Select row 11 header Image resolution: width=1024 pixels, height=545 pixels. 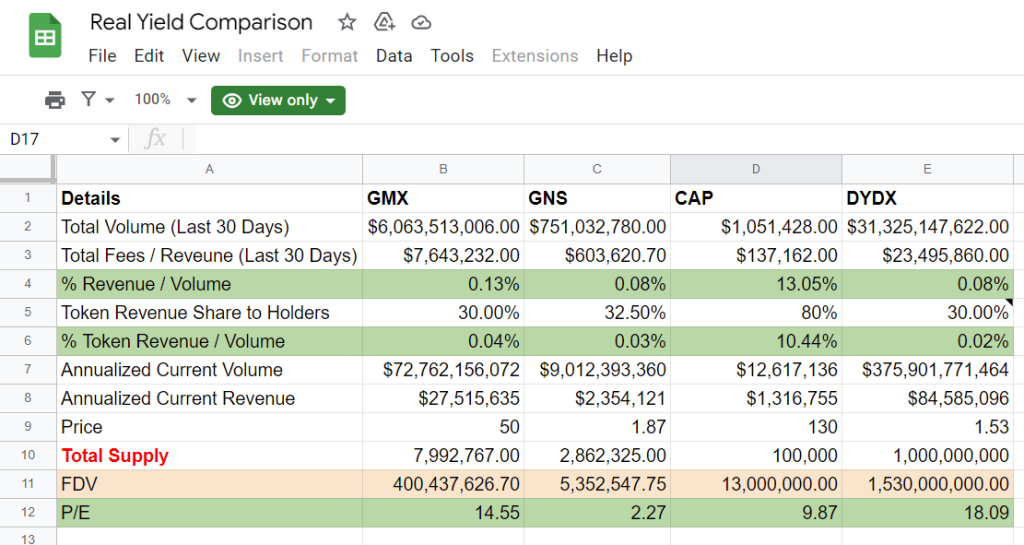click(27, 484)
